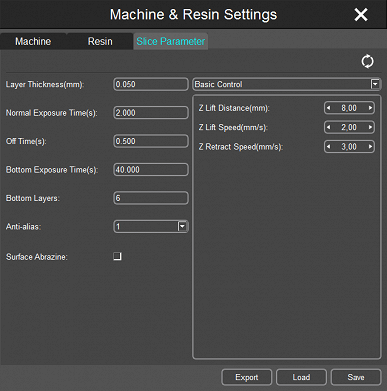Decrease Z Lift Distance with left arrow

point(329,108)
